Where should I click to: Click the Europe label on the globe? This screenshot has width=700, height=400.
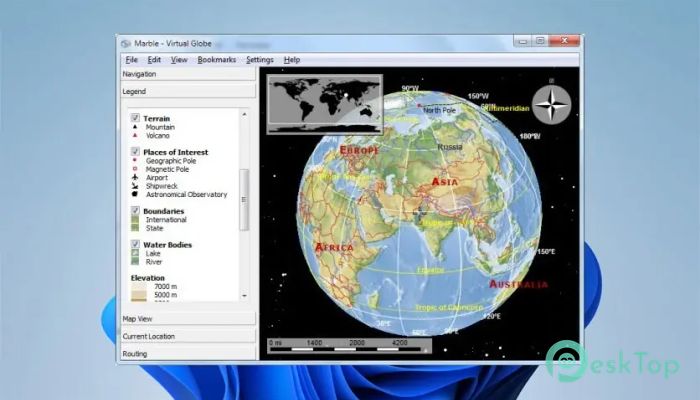tap(359, 150)
